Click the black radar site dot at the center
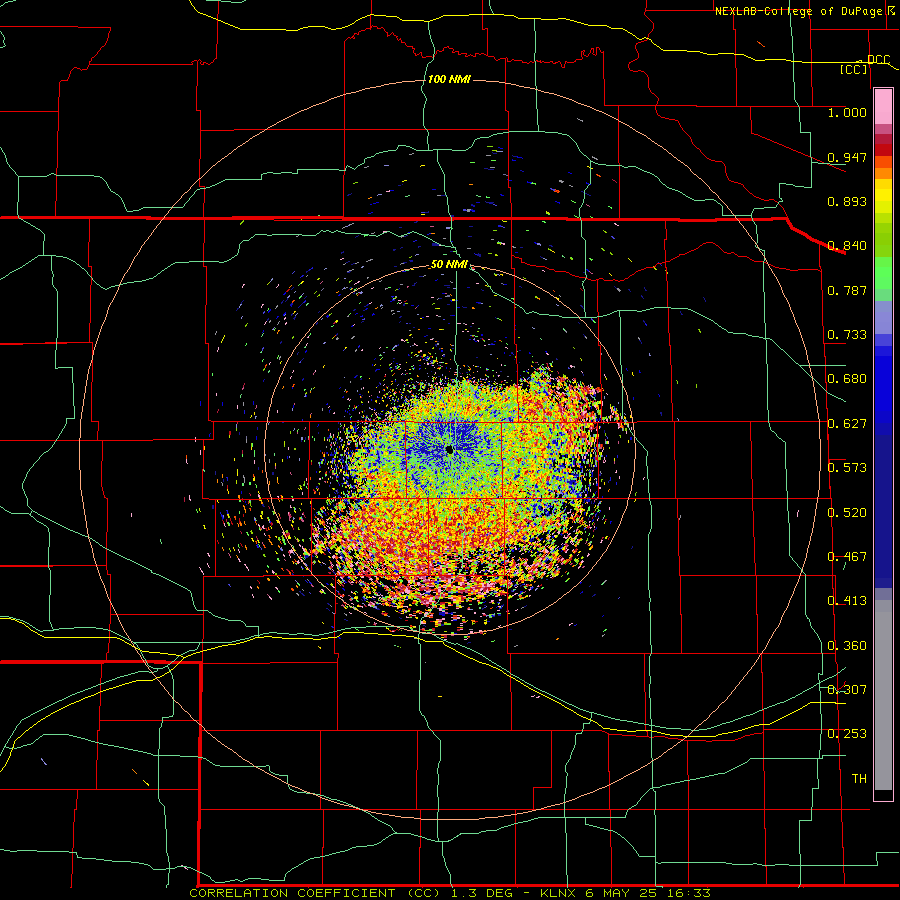The height and width of the screenshot is (900, 900). 449,450
